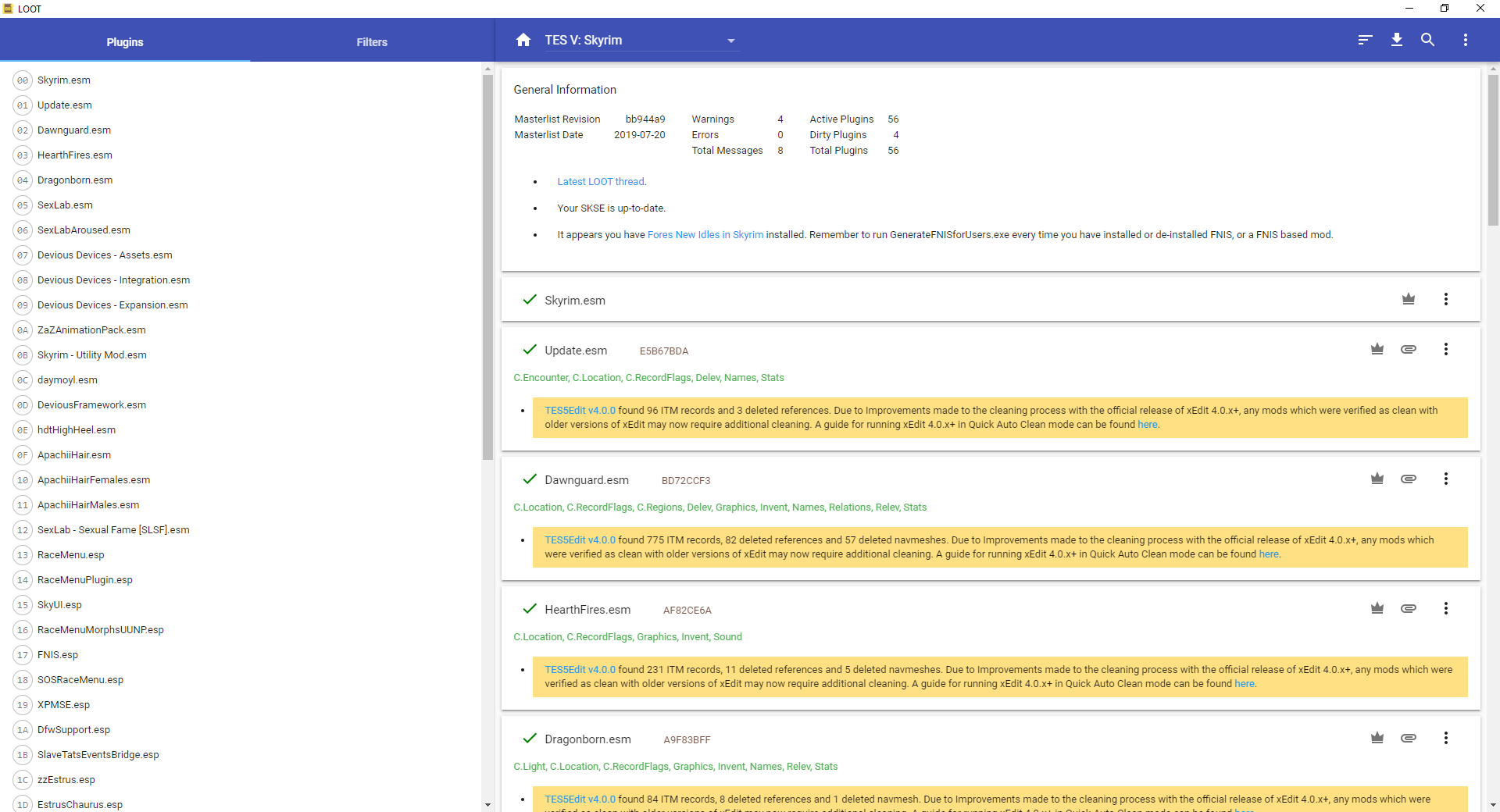Click the Update Masterlist download icon
This screenshot has height=812, width=1500.
pyautogui.click(x=1397, y=40)
